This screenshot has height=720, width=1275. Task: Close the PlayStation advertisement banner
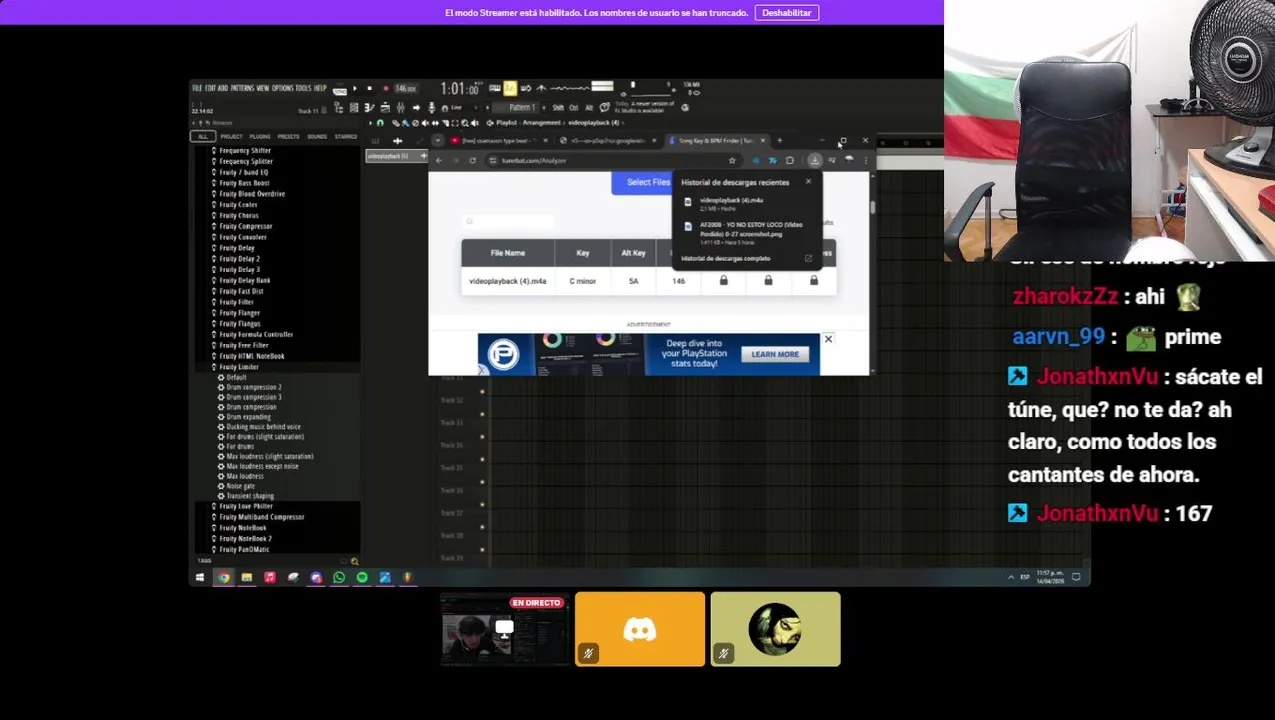828,339
